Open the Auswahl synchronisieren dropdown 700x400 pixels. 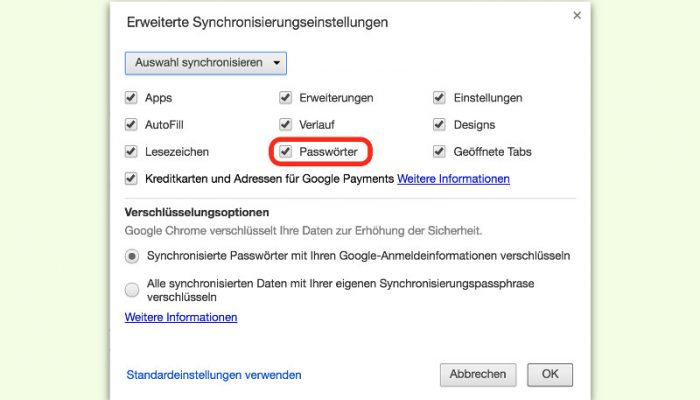tap(206, 63)
